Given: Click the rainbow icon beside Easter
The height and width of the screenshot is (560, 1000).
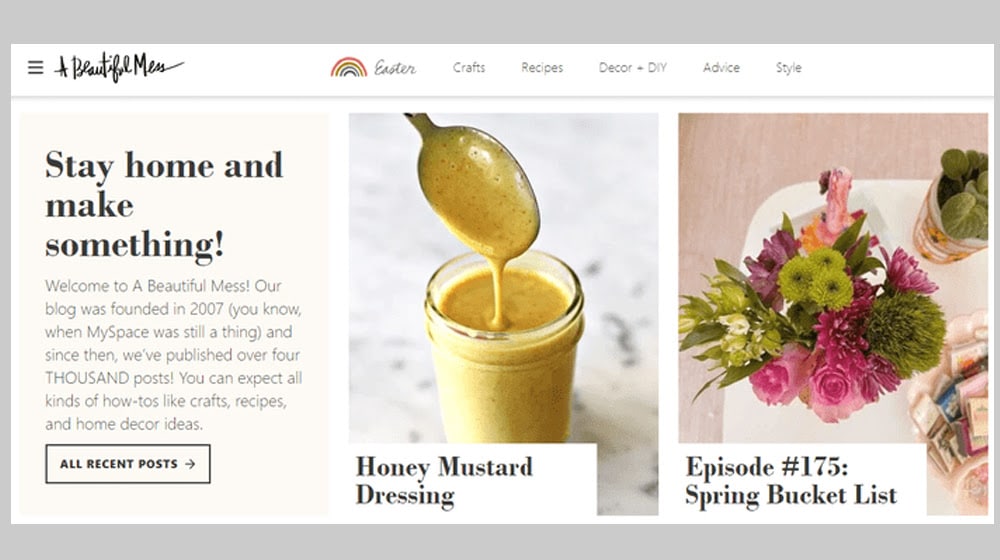Looking at the screenshot, I should [x=348, y=67].
